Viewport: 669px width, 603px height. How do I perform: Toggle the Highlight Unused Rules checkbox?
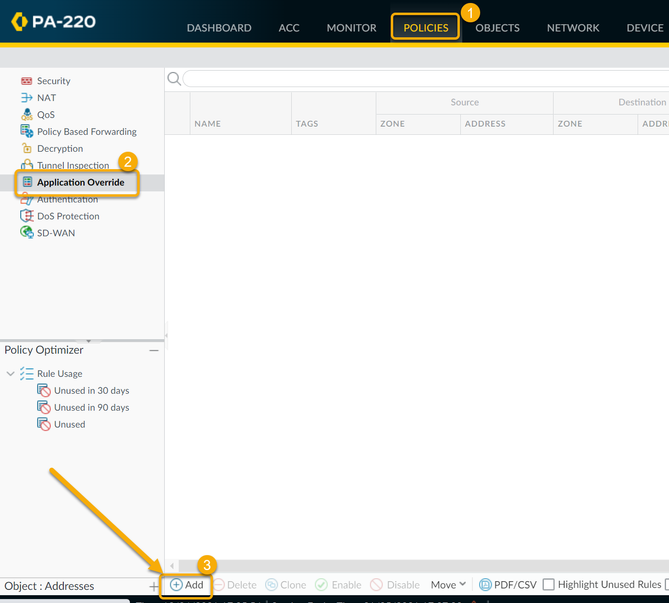click(548, 585)
